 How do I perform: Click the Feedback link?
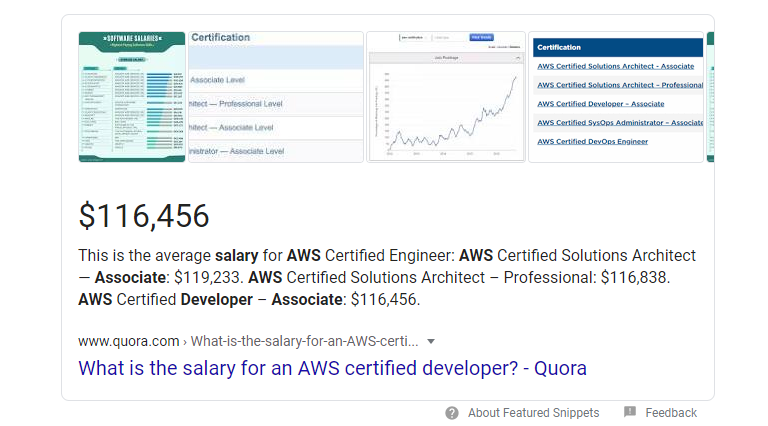click(x=671, y=413)
